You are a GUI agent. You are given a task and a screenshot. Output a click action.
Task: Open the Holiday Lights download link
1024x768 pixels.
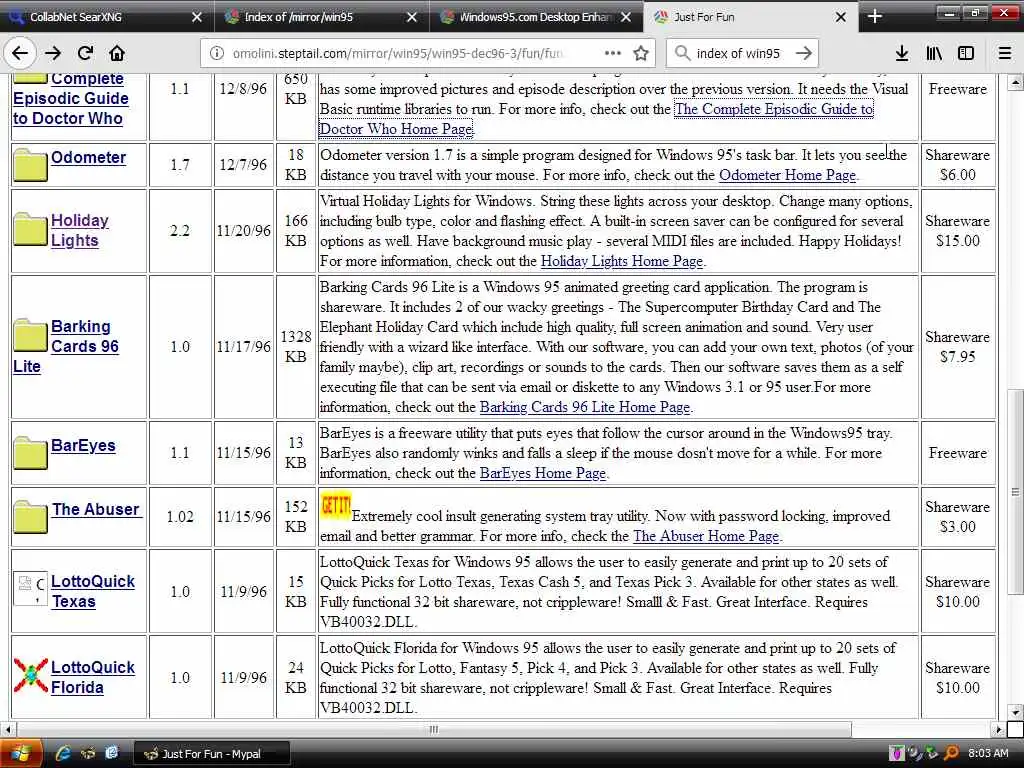(x=80, y=230)
